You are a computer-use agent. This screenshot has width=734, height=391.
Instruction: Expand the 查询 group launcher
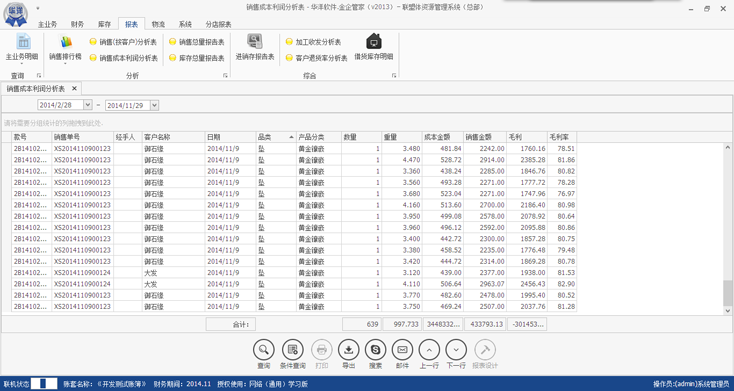click(x=39, y=75)
